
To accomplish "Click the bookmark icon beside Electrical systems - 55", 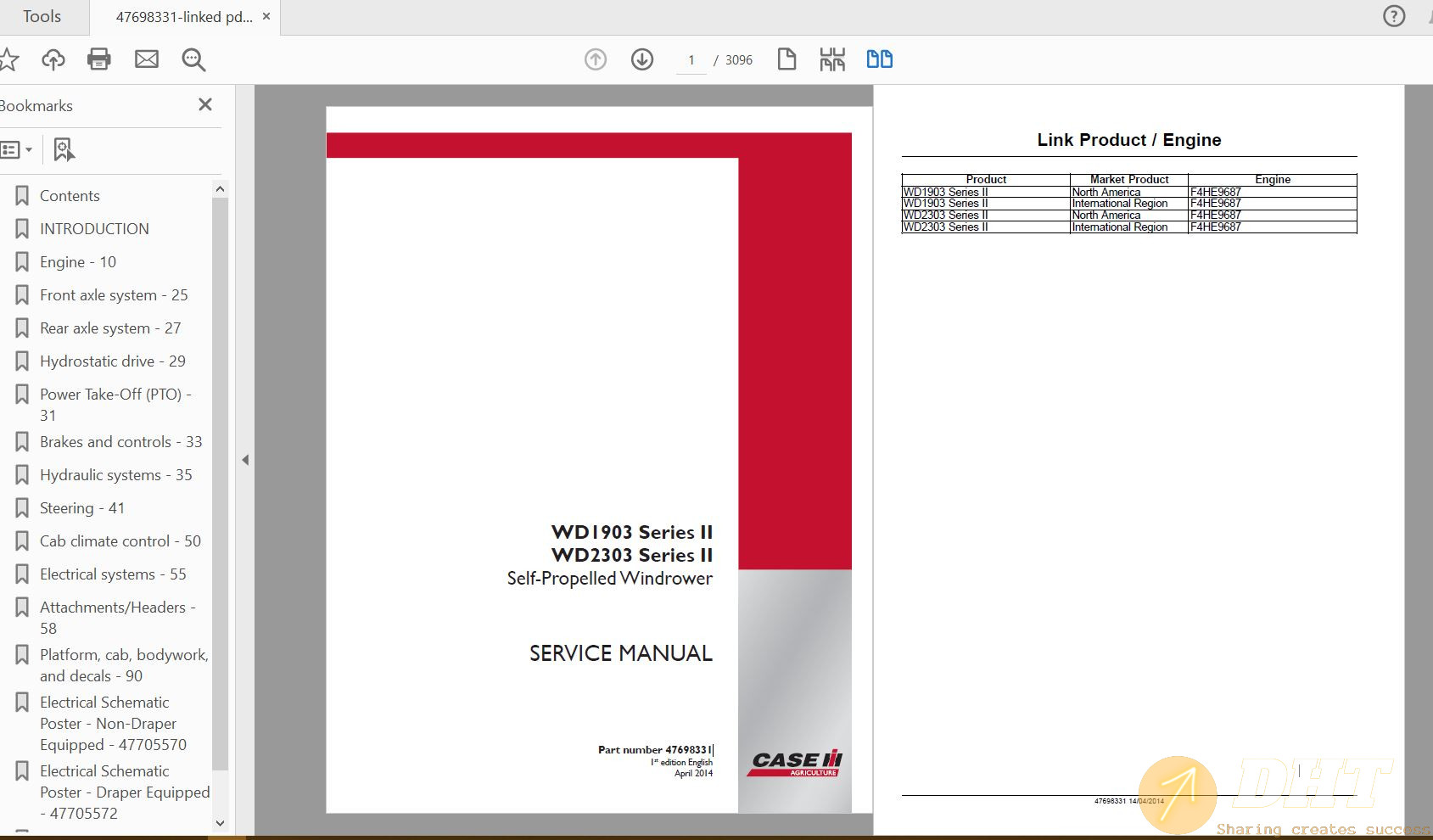I will click(22, 574).
